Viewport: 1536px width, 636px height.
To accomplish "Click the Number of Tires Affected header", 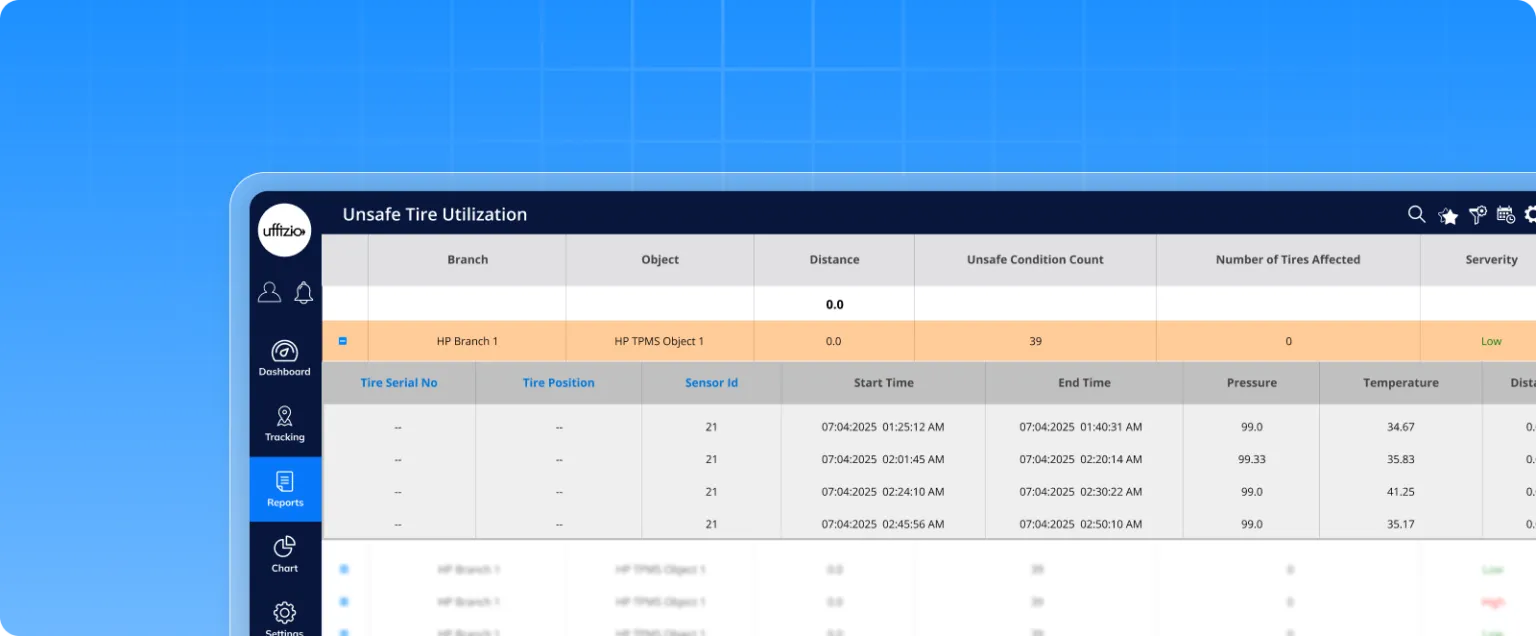I will tap(1287, 259).
